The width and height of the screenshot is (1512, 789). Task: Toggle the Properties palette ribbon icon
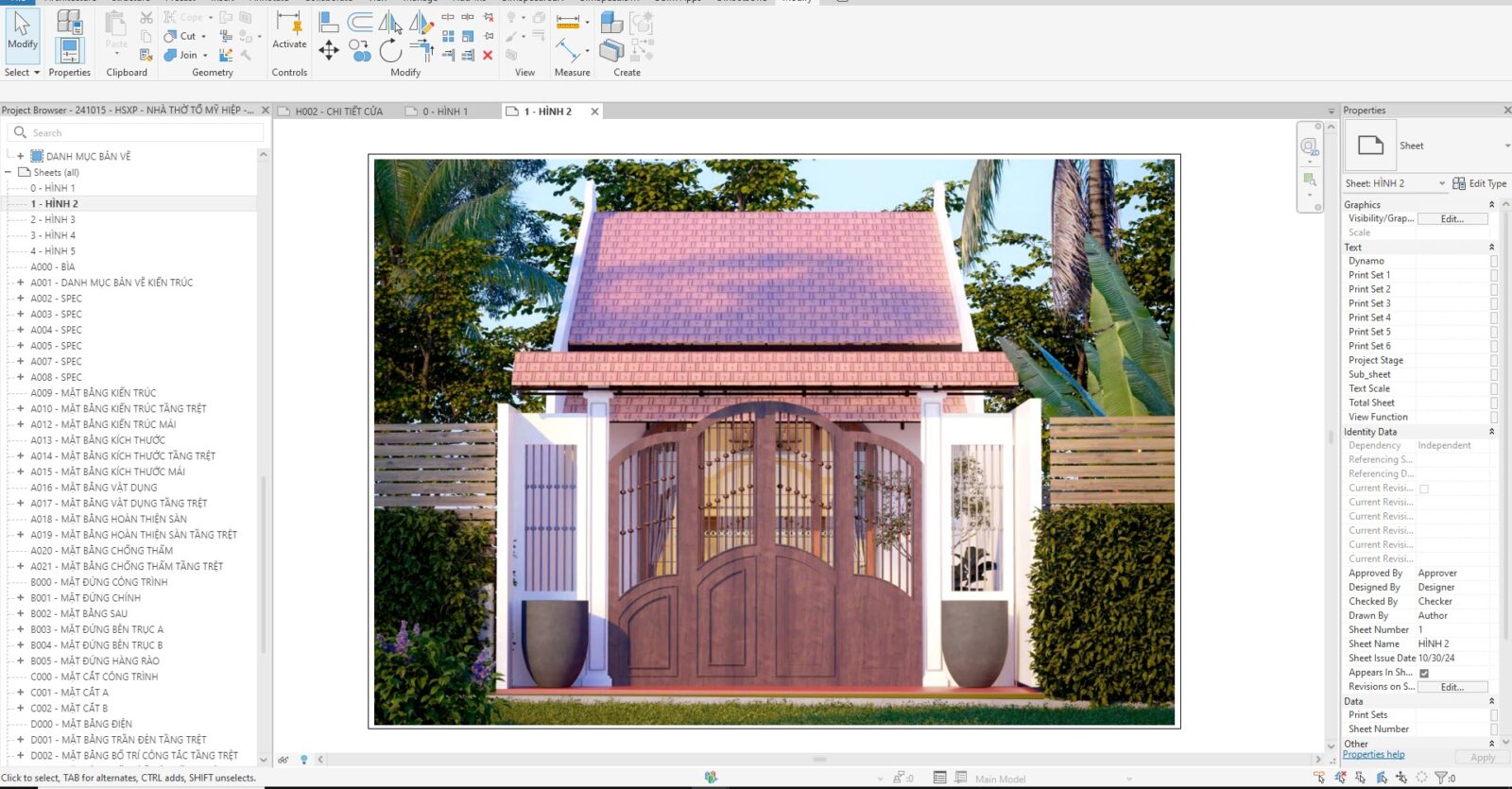[70, 50]
